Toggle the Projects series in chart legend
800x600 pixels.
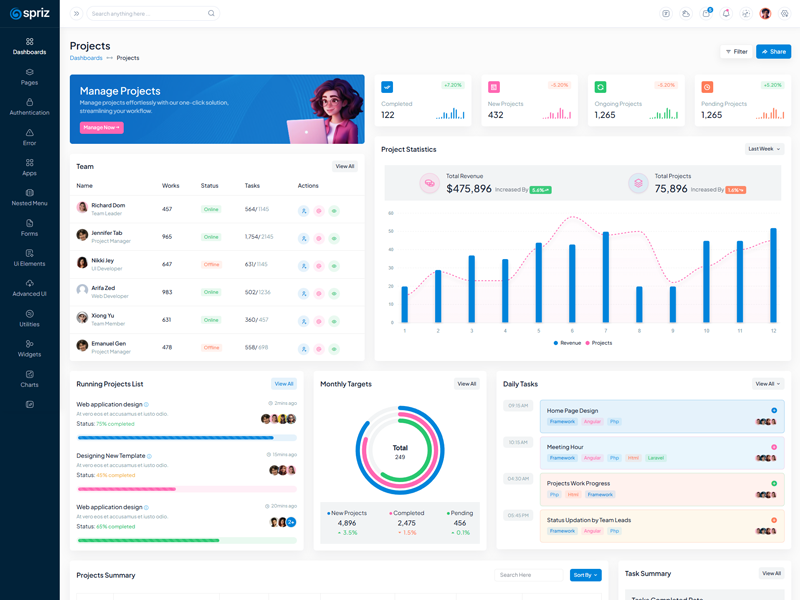point(598,343)
